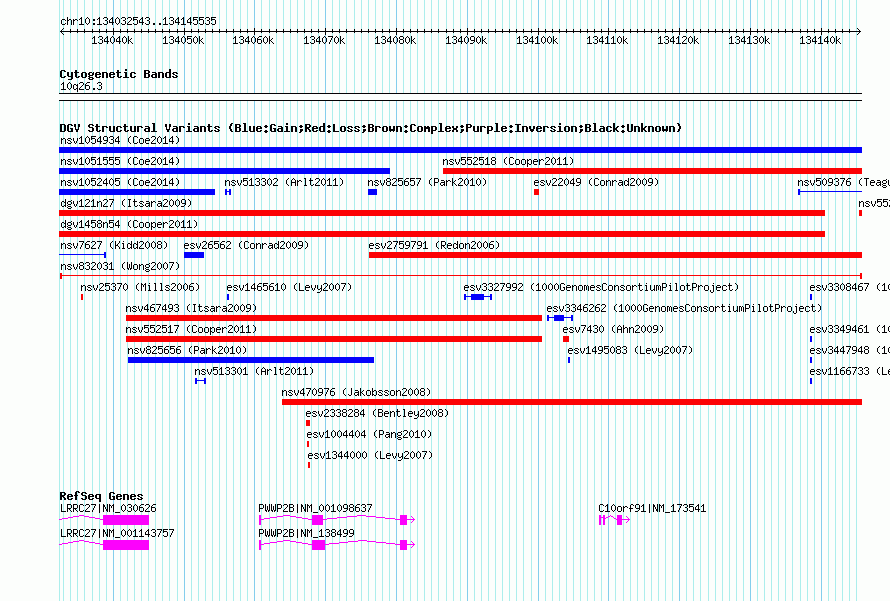Open the esv1166733 variant label
The height and width of the screenshot is (601, 890).
click(849, 371)
